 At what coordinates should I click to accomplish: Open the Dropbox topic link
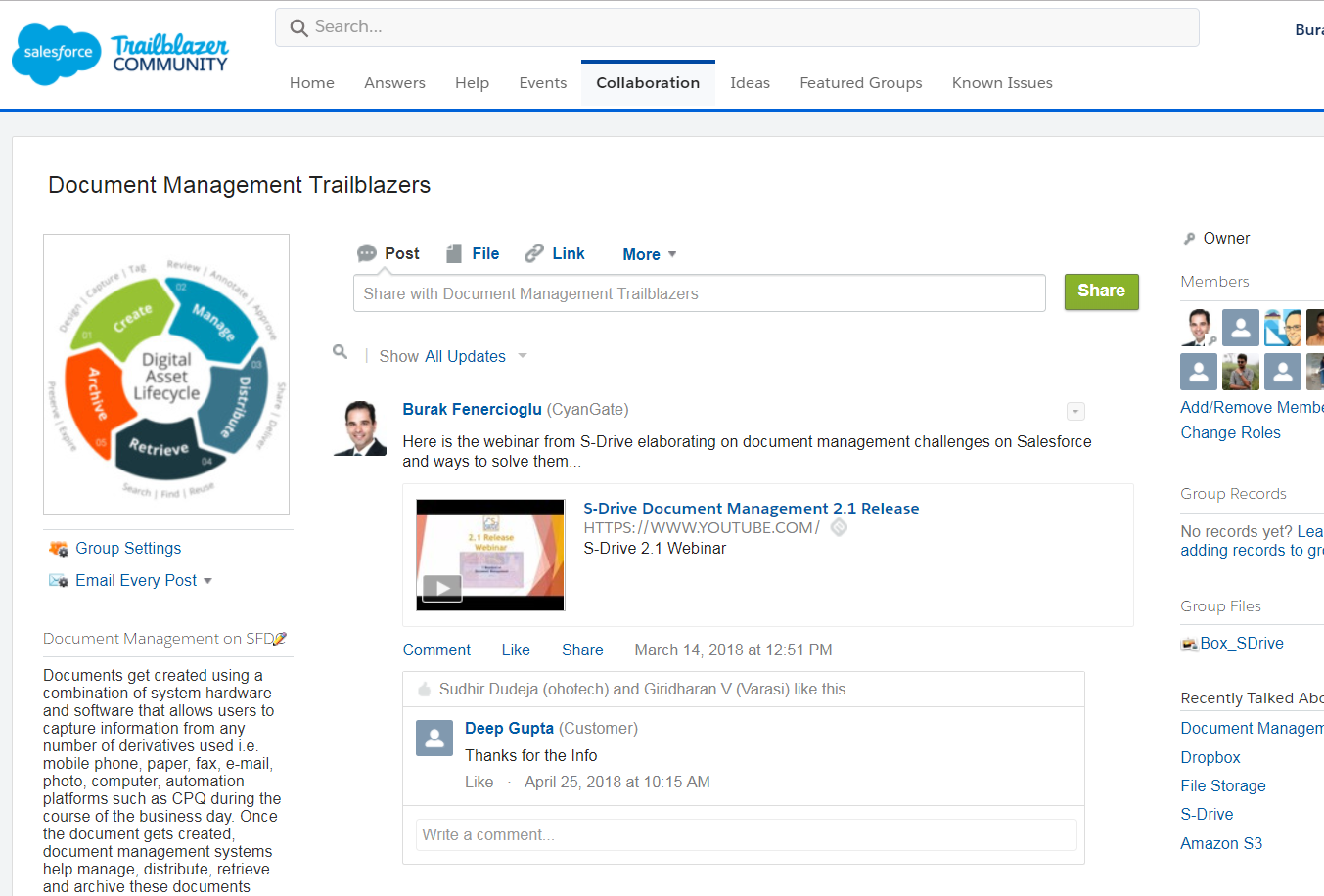pos(1210,758)
